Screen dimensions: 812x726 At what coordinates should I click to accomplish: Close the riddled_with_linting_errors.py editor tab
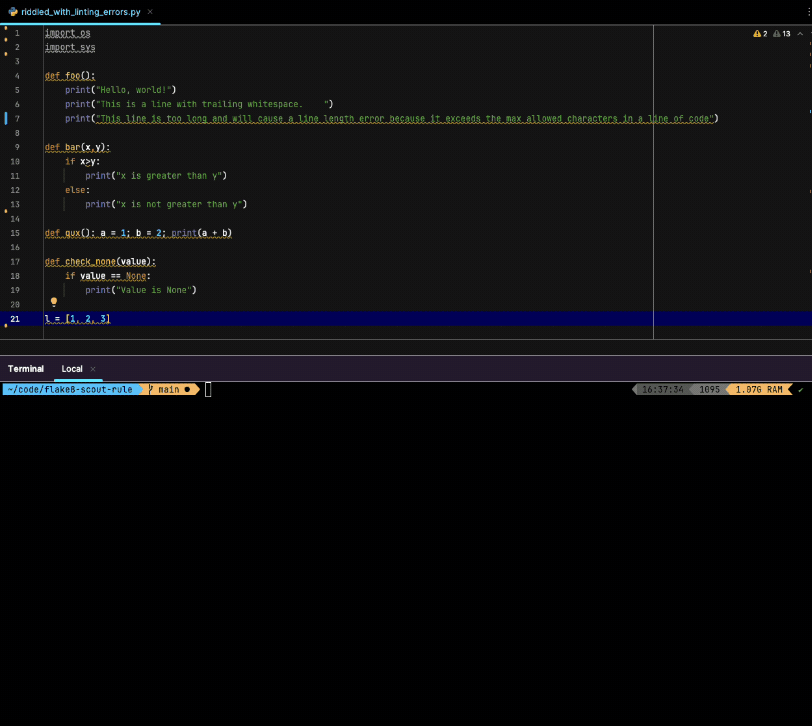tap(150, 11)
